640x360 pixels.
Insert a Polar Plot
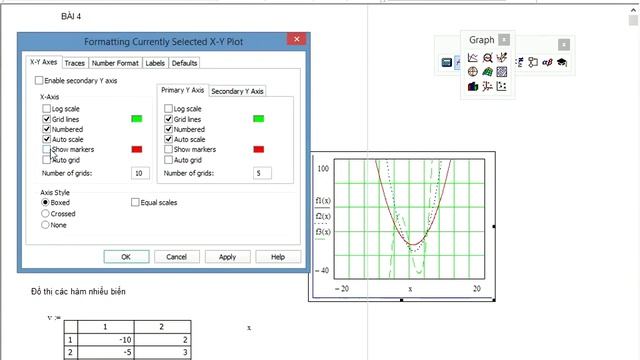coord(473,72)
